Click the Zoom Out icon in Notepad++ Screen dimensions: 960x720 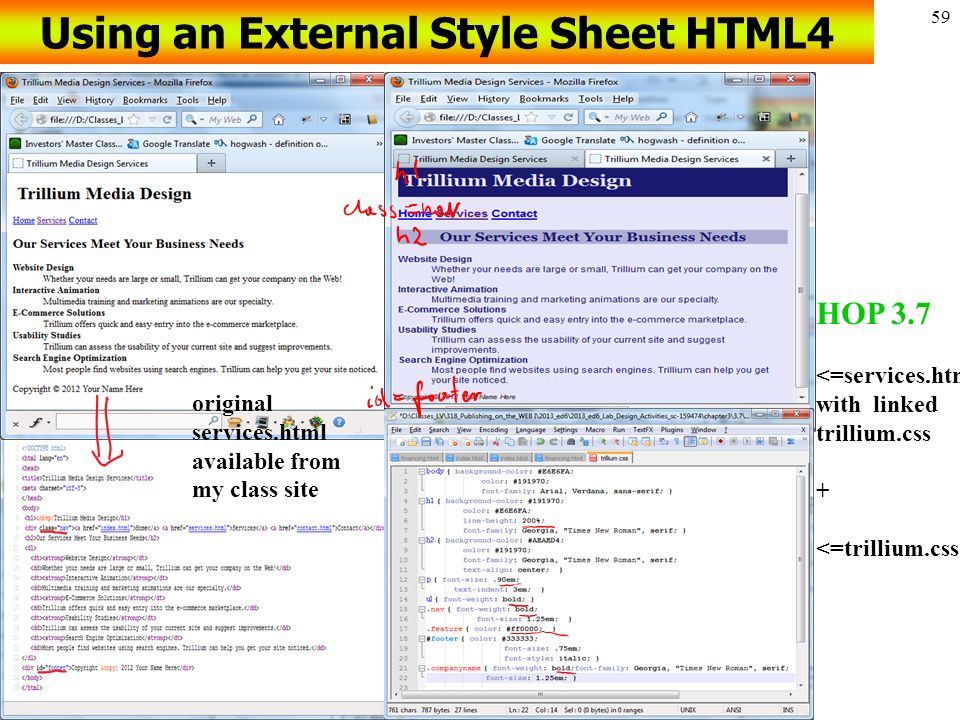click(616, 441)
